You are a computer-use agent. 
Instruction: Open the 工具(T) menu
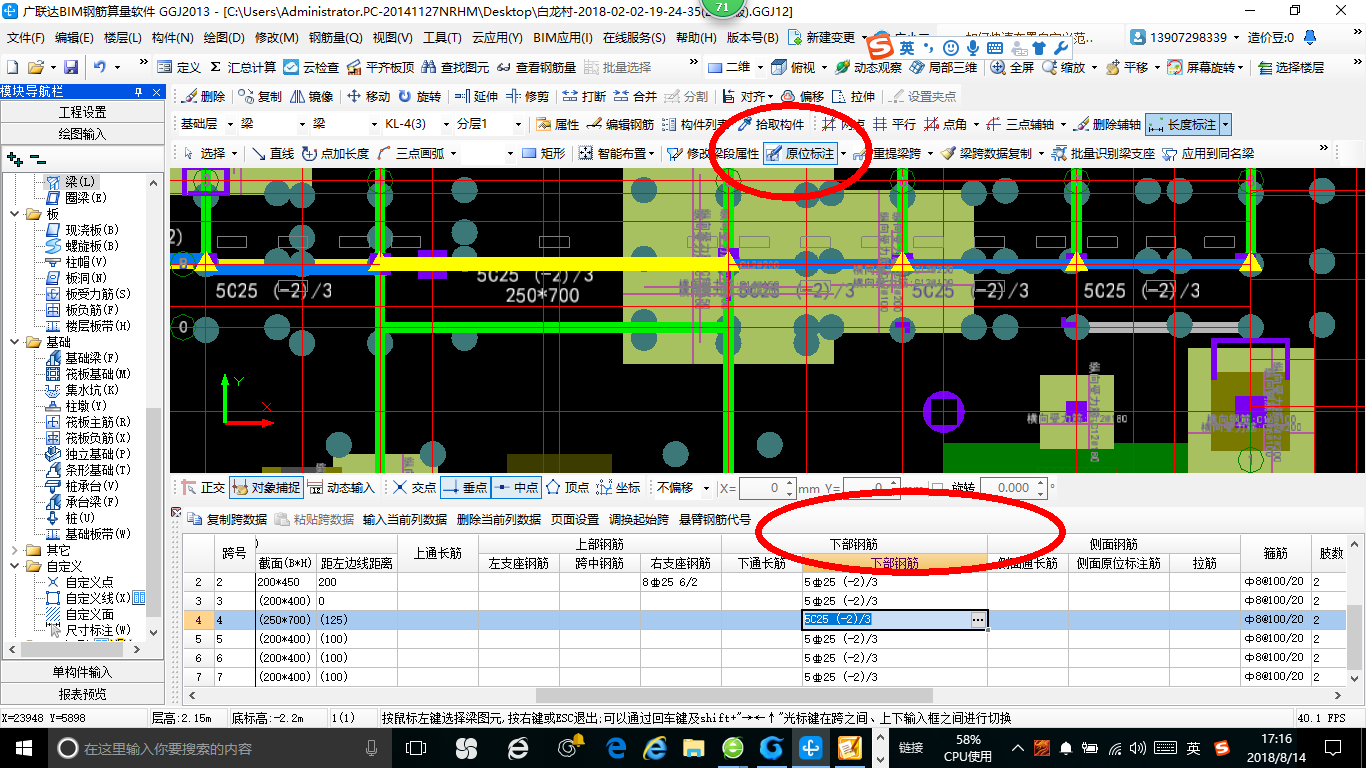(x=442, y=38)
